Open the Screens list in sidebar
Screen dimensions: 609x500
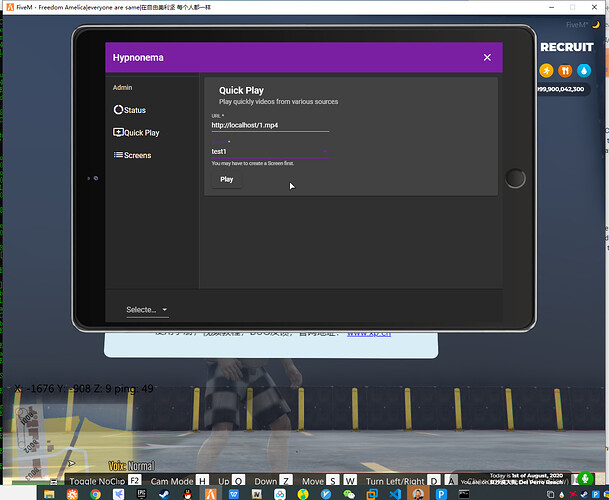click(x=132, y=155)
